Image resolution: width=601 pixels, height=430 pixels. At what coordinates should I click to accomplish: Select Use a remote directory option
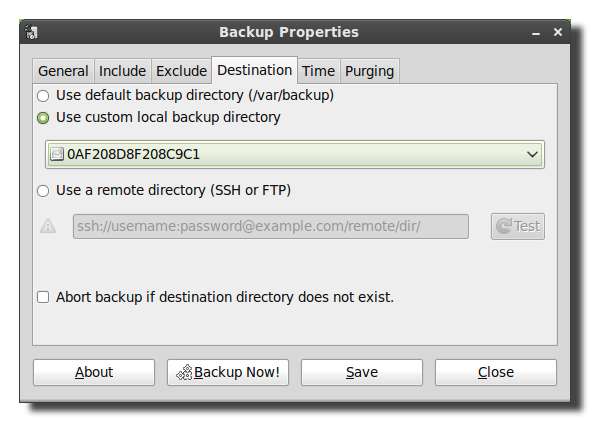[x=42, y=190]
